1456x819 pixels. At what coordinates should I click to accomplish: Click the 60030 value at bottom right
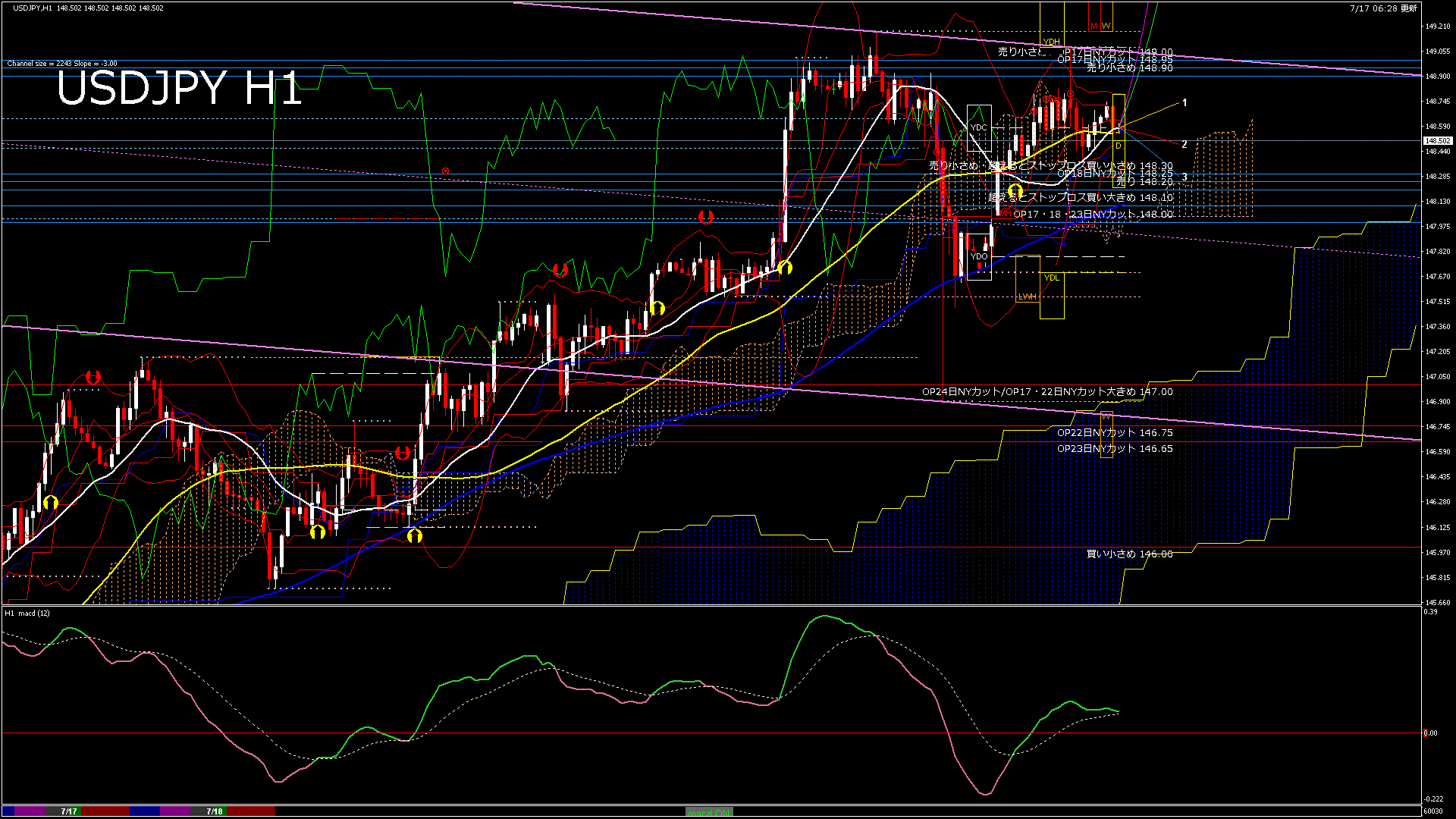[1433, 811]
